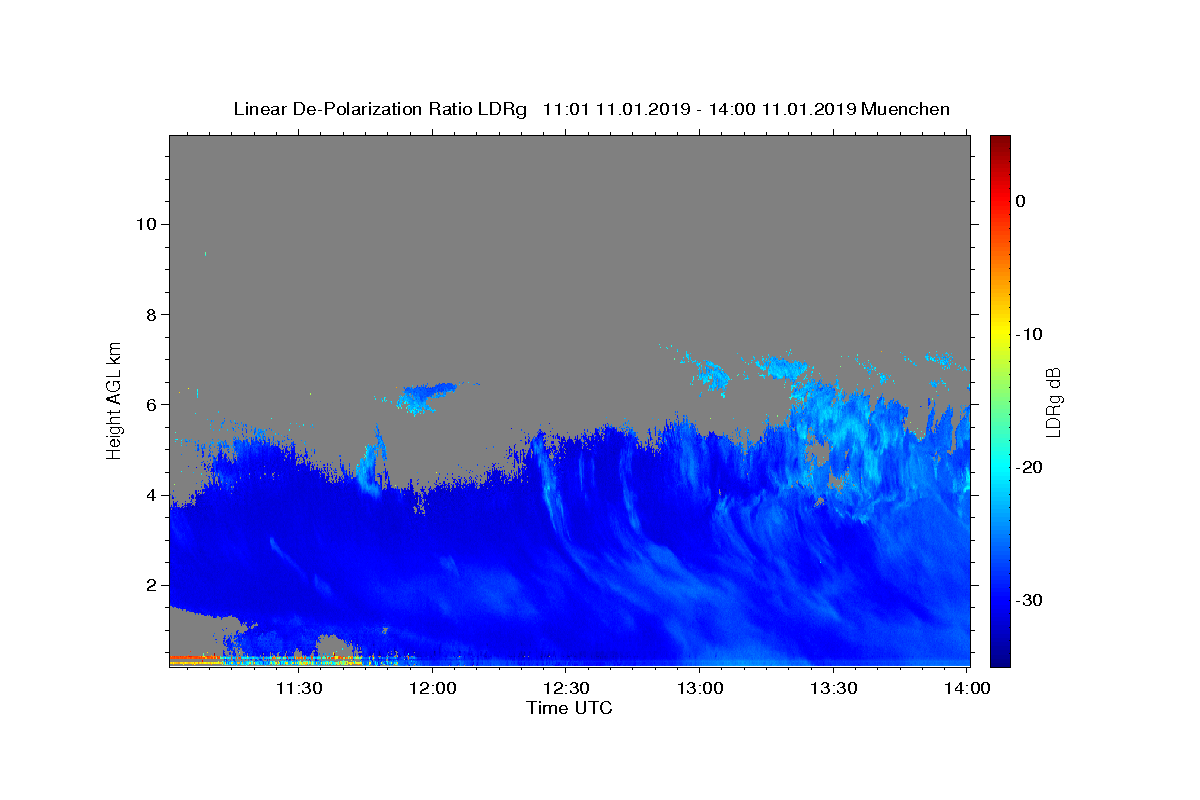The image size is (1200, 800).
Task: Click the plot title 'Linear De-Polarization Ratio LDRg'
Action: point(380,109)
